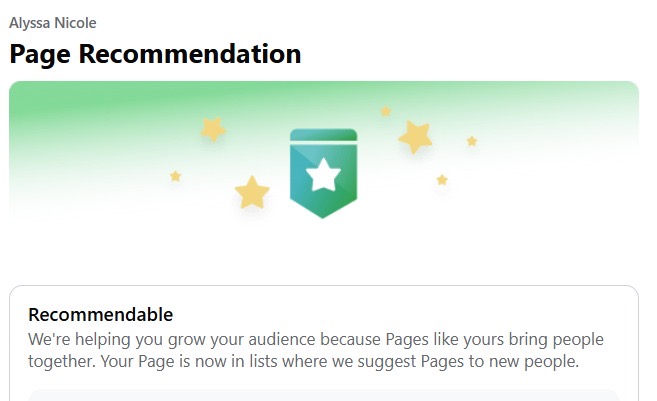
Task: Click the large gold star right of the badge
Action: click(x=415, y=137)
